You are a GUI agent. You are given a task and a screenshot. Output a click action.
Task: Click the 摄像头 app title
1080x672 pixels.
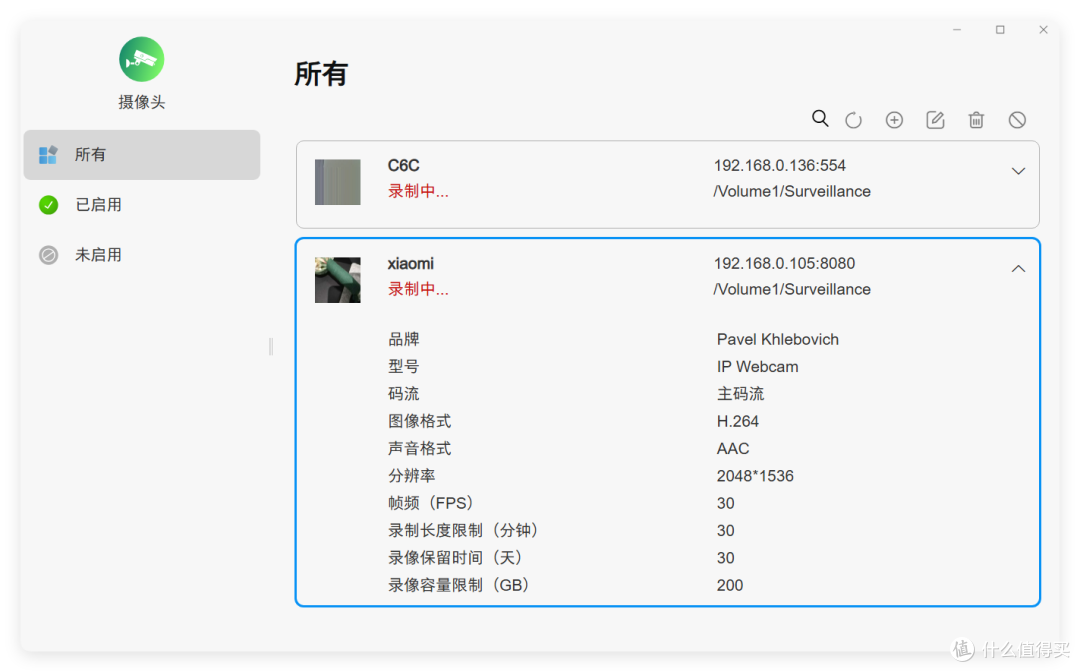tap(142, 103)
